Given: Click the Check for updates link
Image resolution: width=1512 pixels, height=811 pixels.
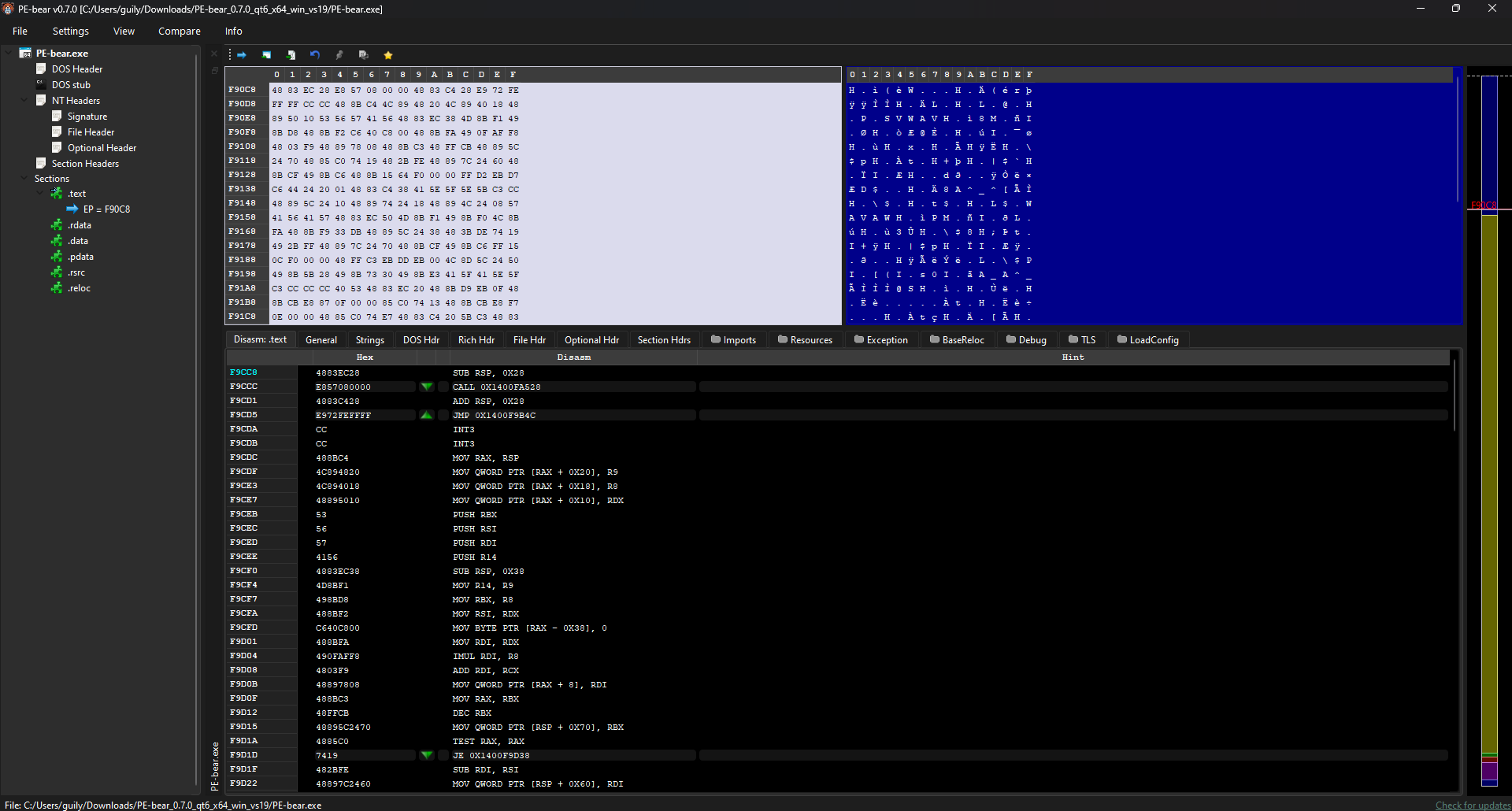Looking at the screenshot, I should click(1472, 805).
